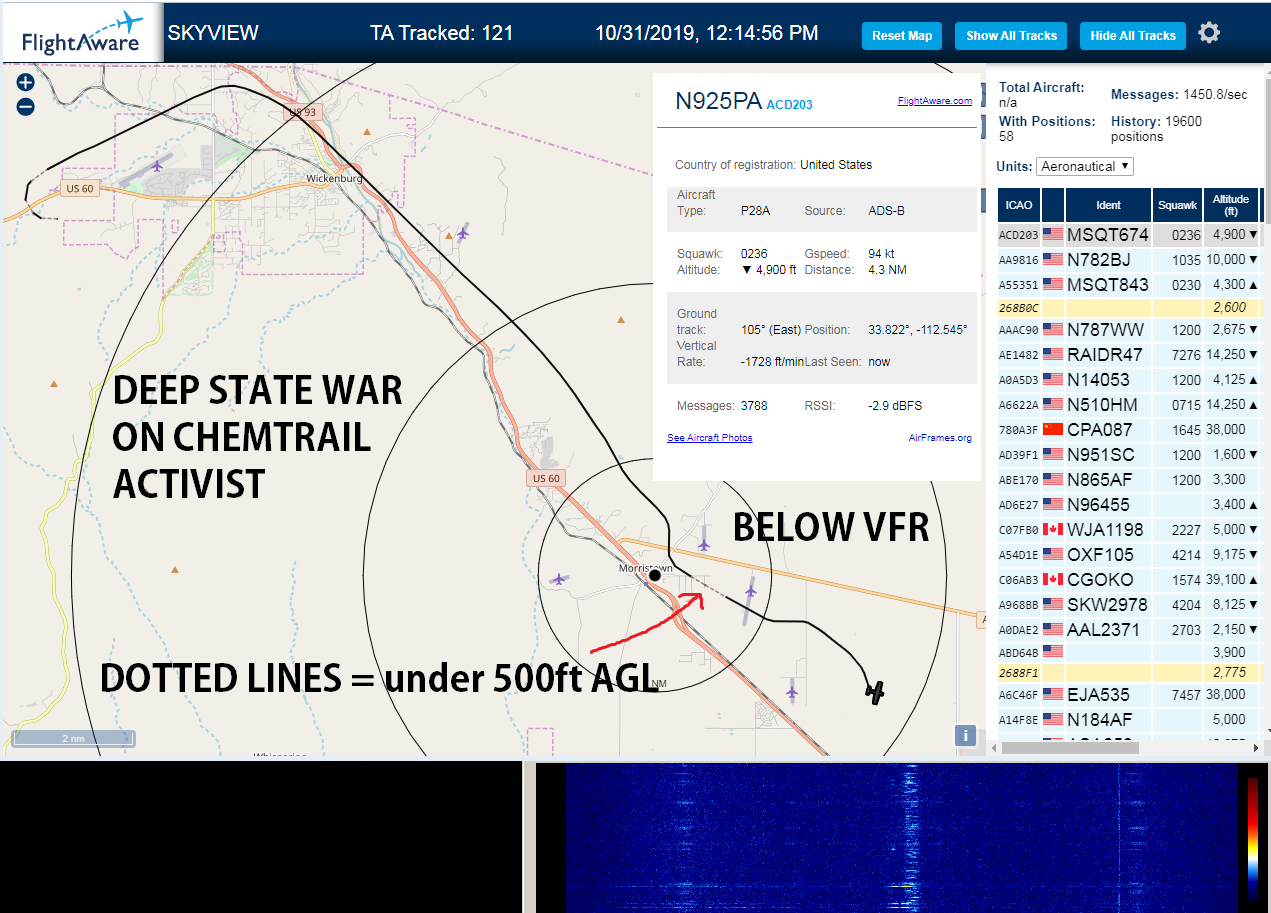This screenshot has width=1271, height=913.
Task: Select the N787WW aircraft row
Action: tap(1129, 329)
